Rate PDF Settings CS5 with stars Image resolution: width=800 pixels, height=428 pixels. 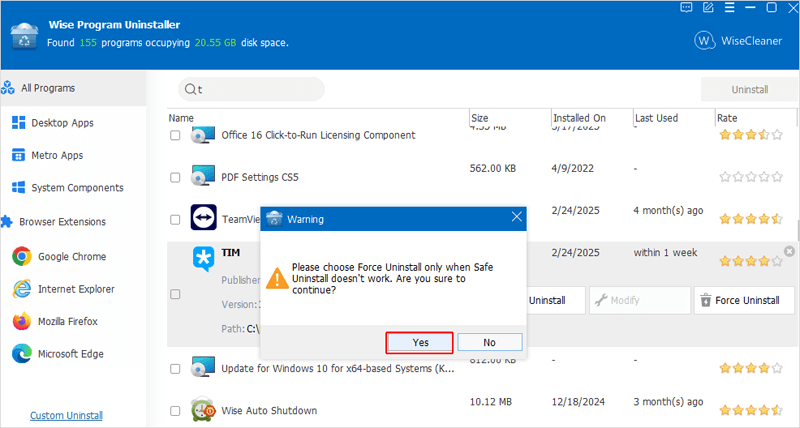[751, 177]
